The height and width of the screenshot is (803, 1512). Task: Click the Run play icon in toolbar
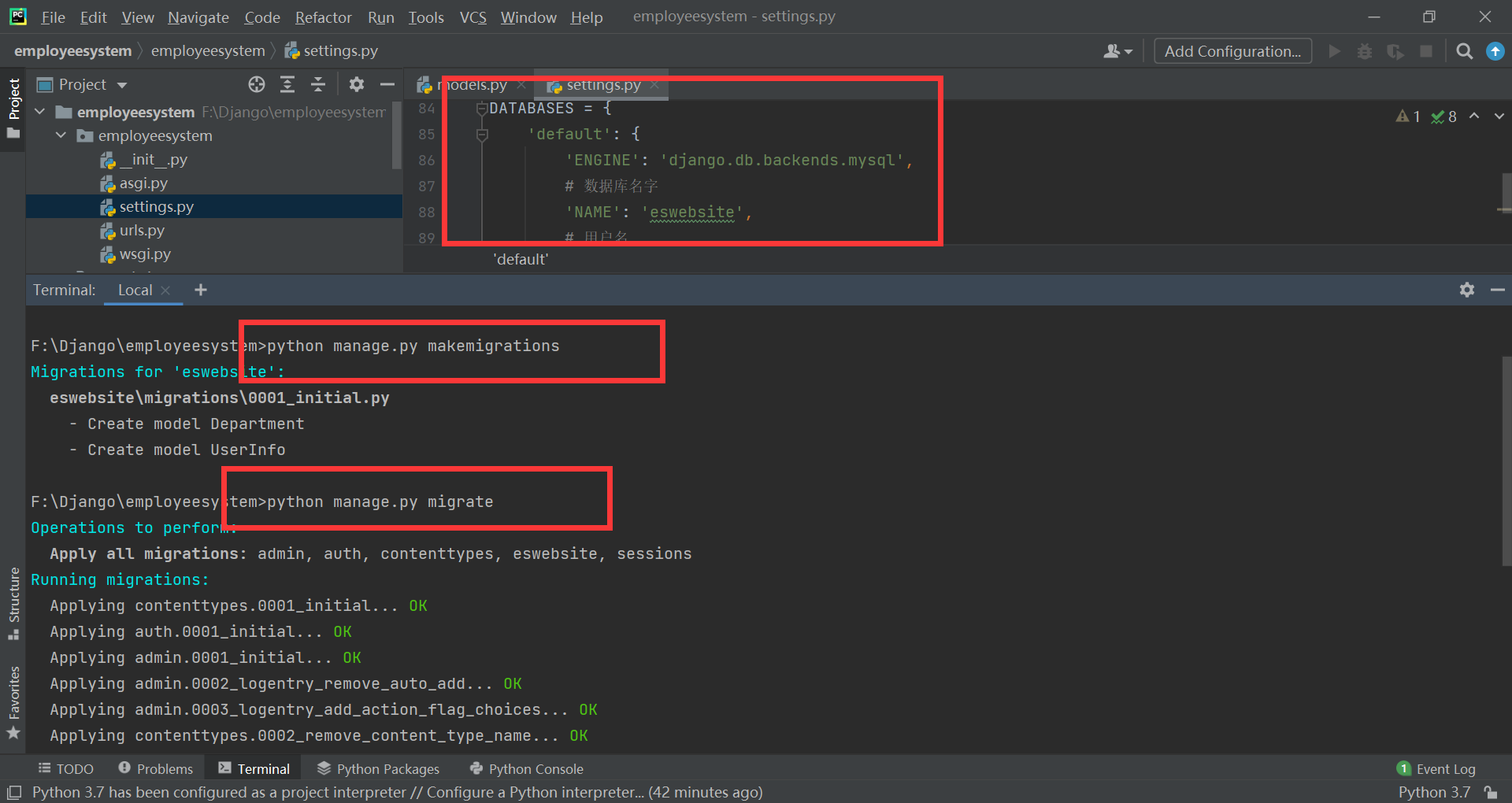coord(1334,51)
